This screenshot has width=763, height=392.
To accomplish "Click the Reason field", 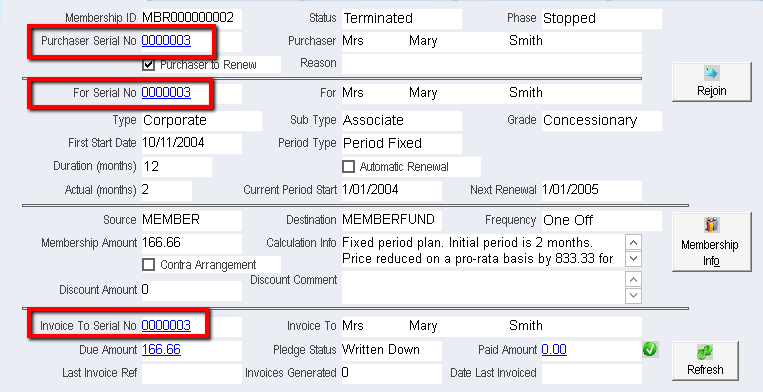I will (x=491, y=64).
